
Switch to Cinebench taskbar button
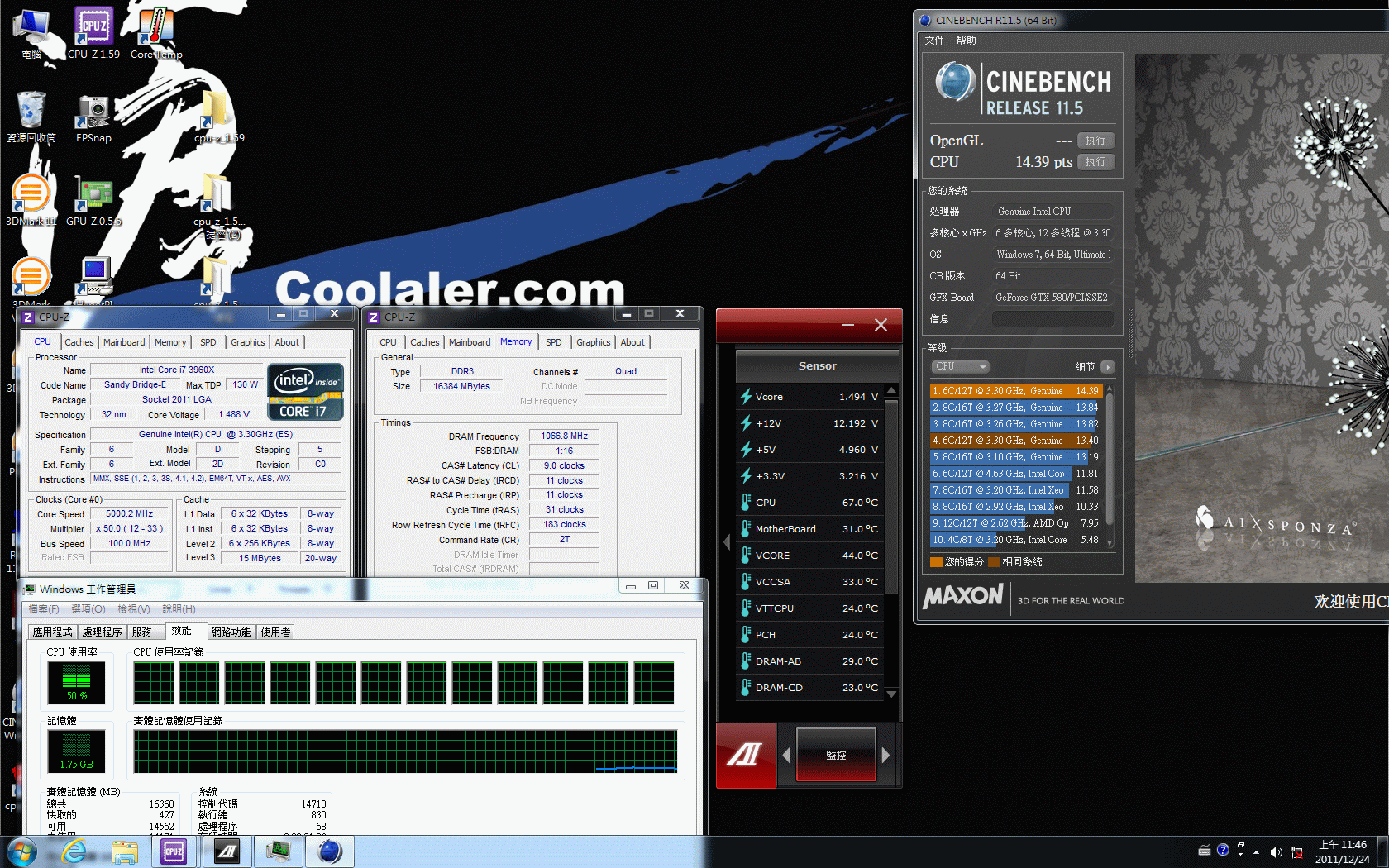pyautogui.click(x=330, y=851)
